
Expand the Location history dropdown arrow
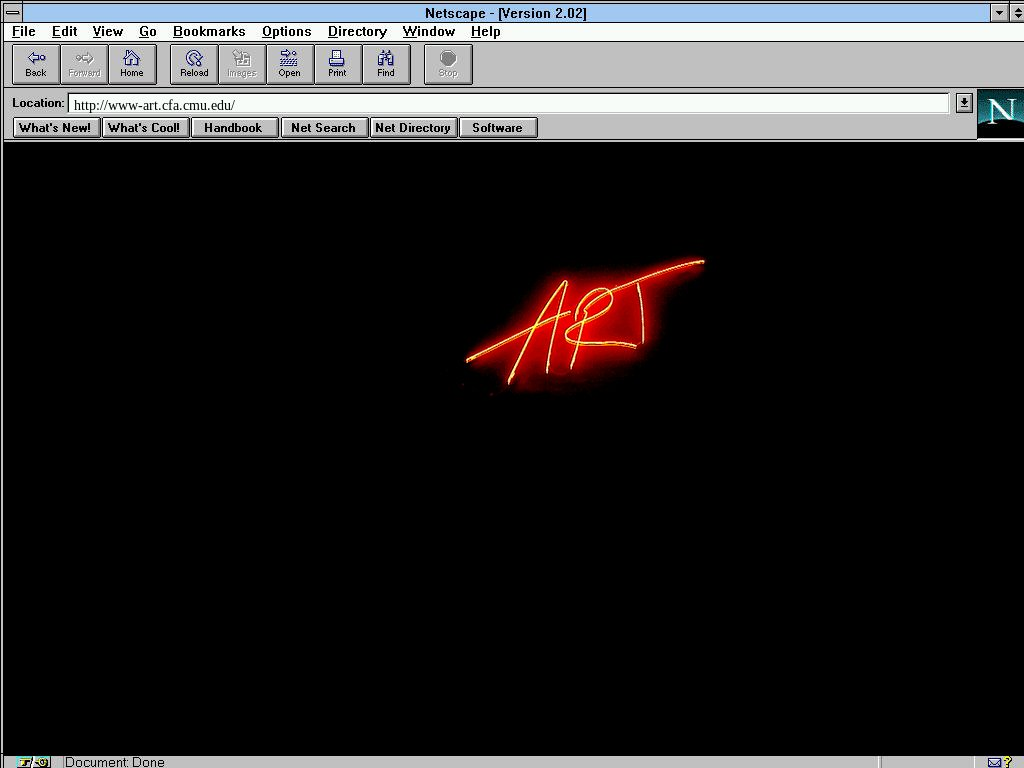point(963,103)
